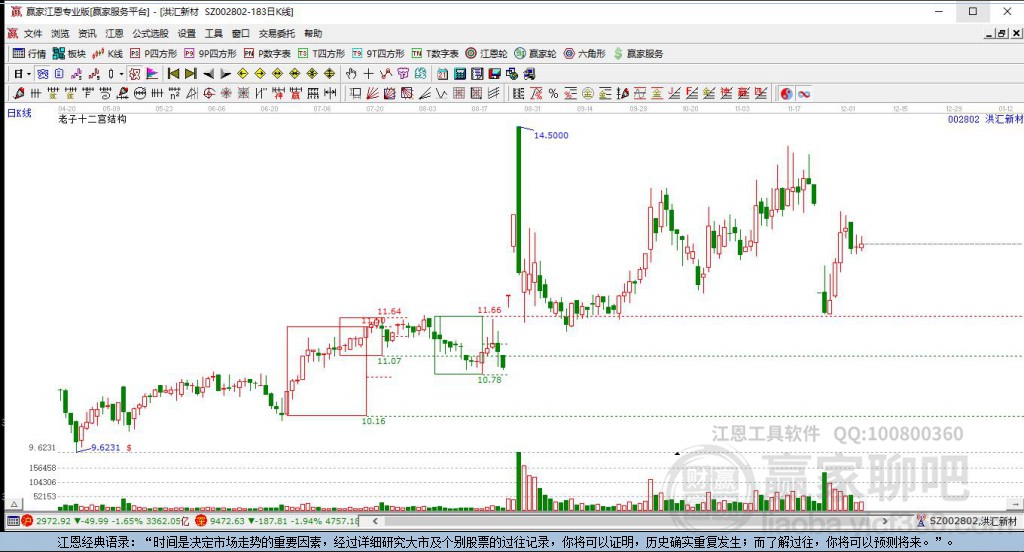Expand the 日 period dropdown arrow

(x=29, y=74)
